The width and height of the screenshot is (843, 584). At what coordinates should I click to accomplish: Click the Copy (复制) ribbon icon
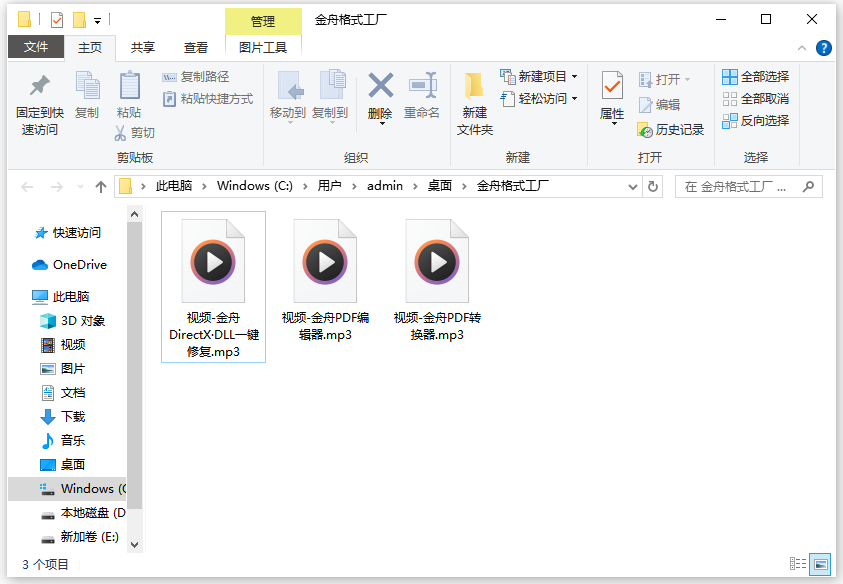click(87, 86)
